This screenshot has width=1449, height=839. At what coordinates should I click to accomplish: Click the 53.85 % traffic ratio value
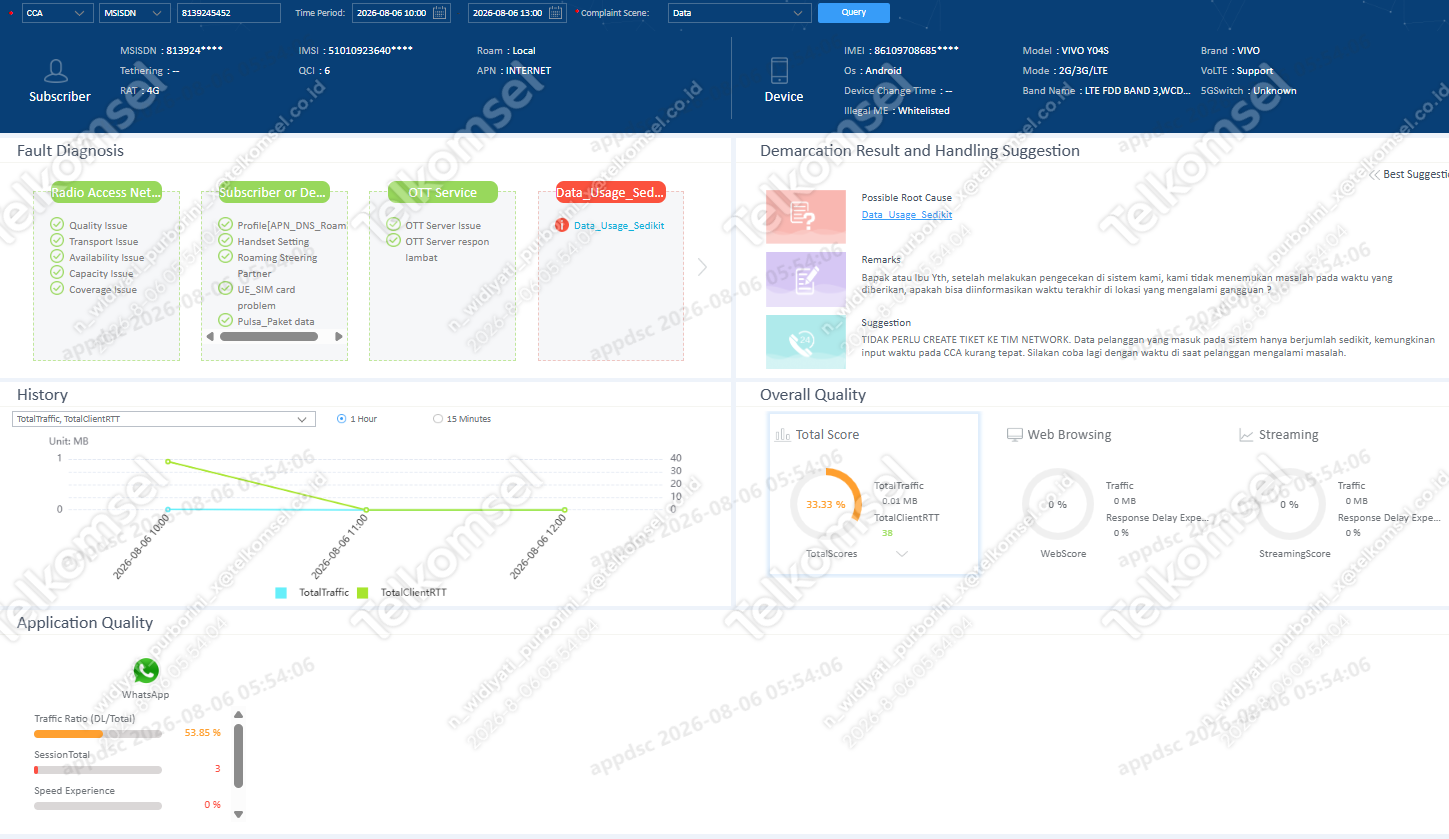[x=203, y=733]
